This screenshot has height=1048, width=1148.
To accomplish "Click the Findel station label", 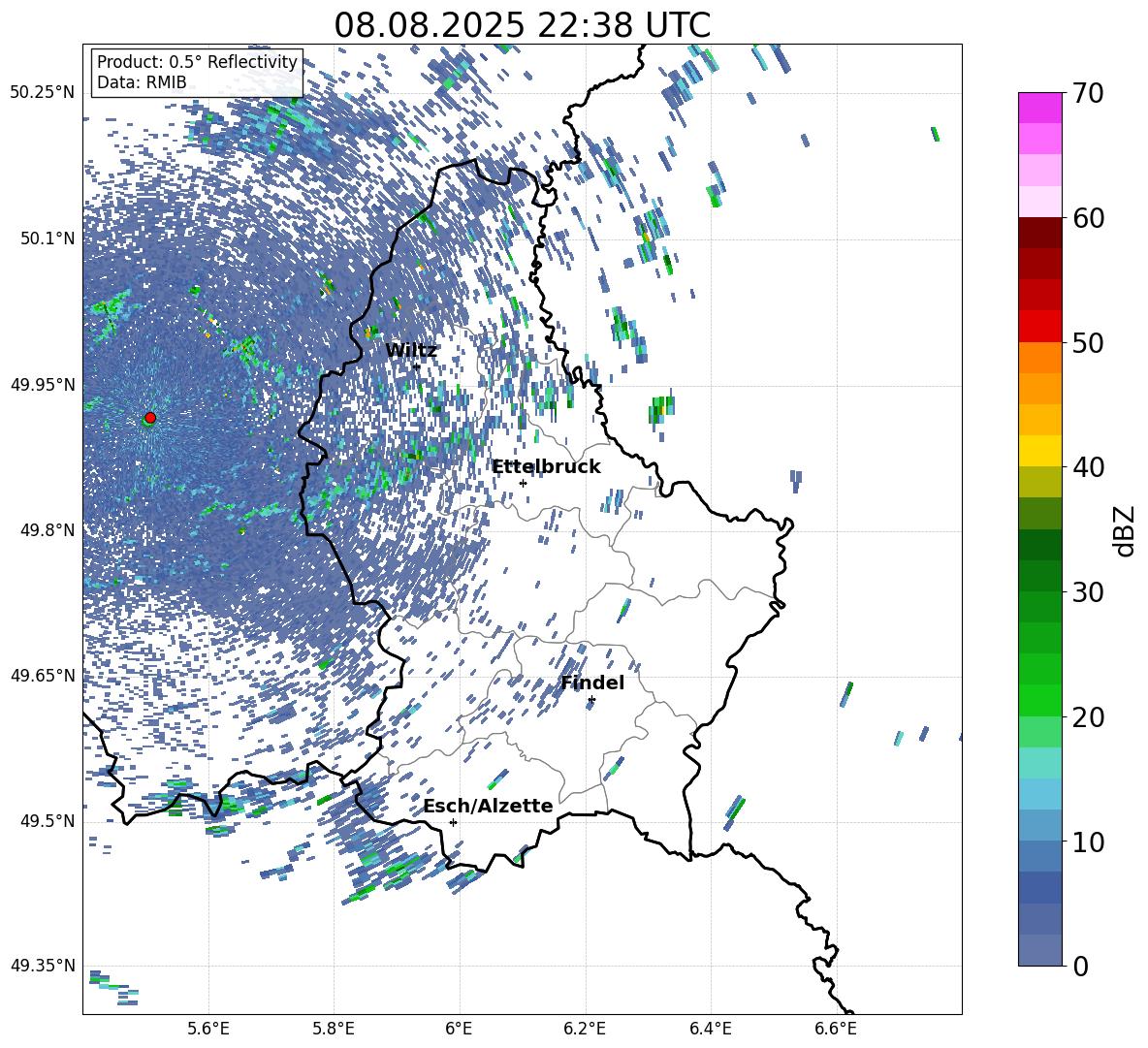I will [x=592, y=683].
